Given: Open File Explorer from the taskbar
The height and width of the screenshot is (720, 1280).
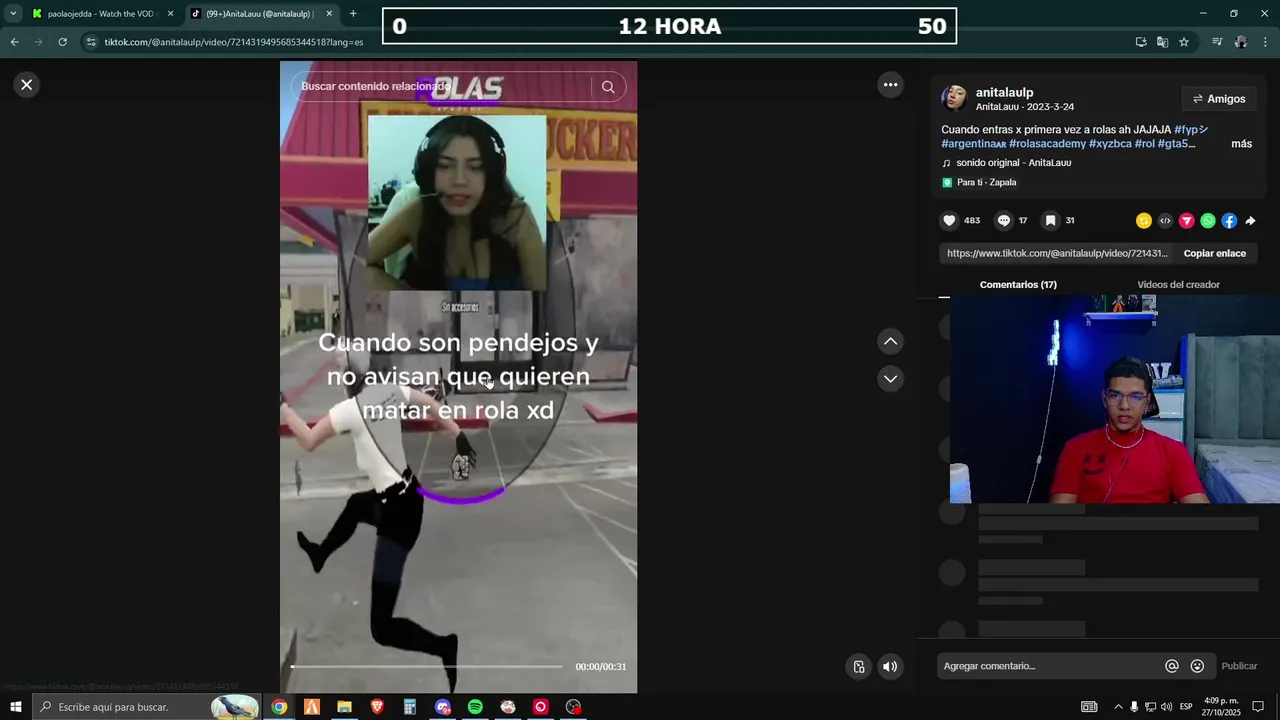Looking at the screenshot, I should pyautogui.click(x=344, y=707).
